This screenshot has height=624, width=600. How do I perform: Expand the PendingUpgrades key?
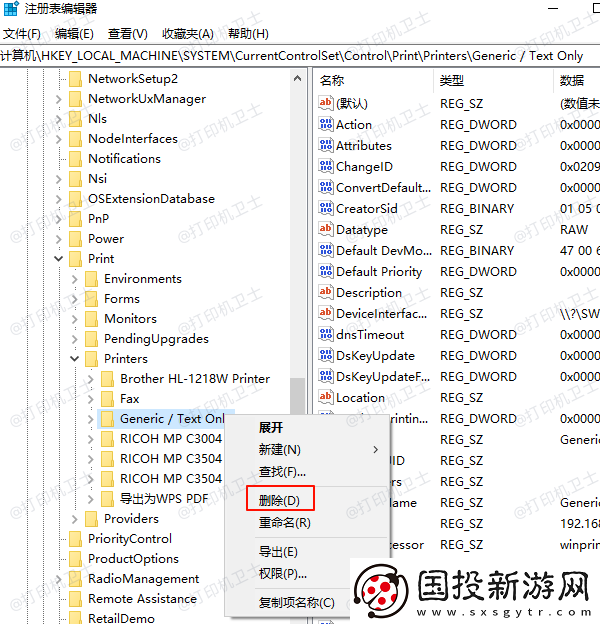point(75,339)
